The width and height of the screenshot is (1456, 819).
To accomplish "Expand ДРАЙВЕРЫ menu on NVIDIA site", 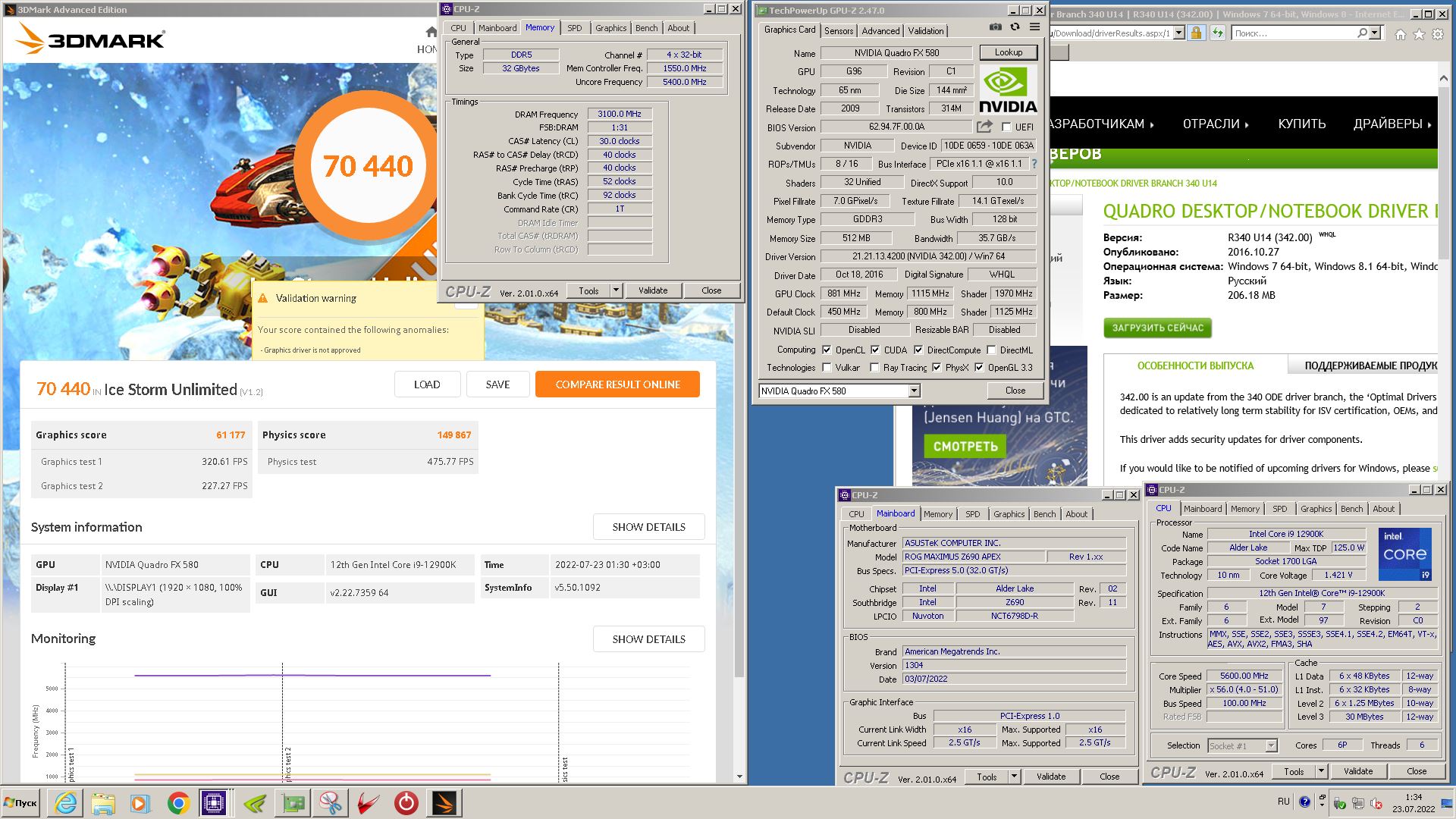I will [x=1393, y=124].
